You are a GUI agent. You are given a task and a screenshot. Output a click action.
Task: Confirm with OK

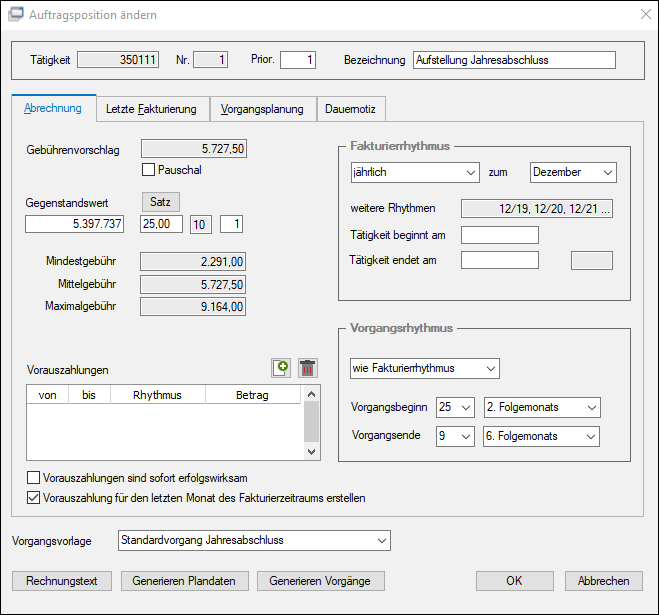tap(514, 581)
